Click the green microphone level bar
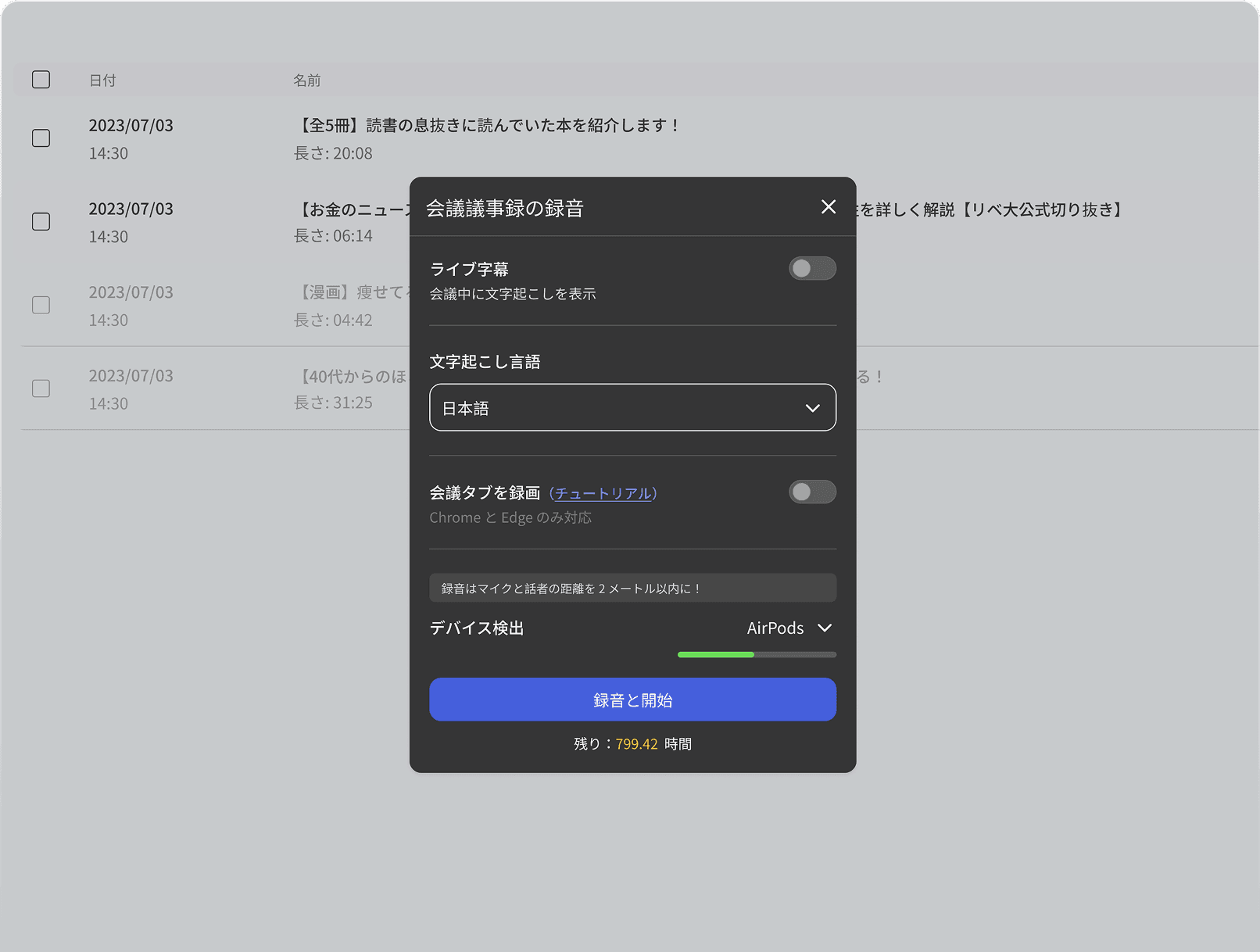1260x952 pixels. click(715, 655)
